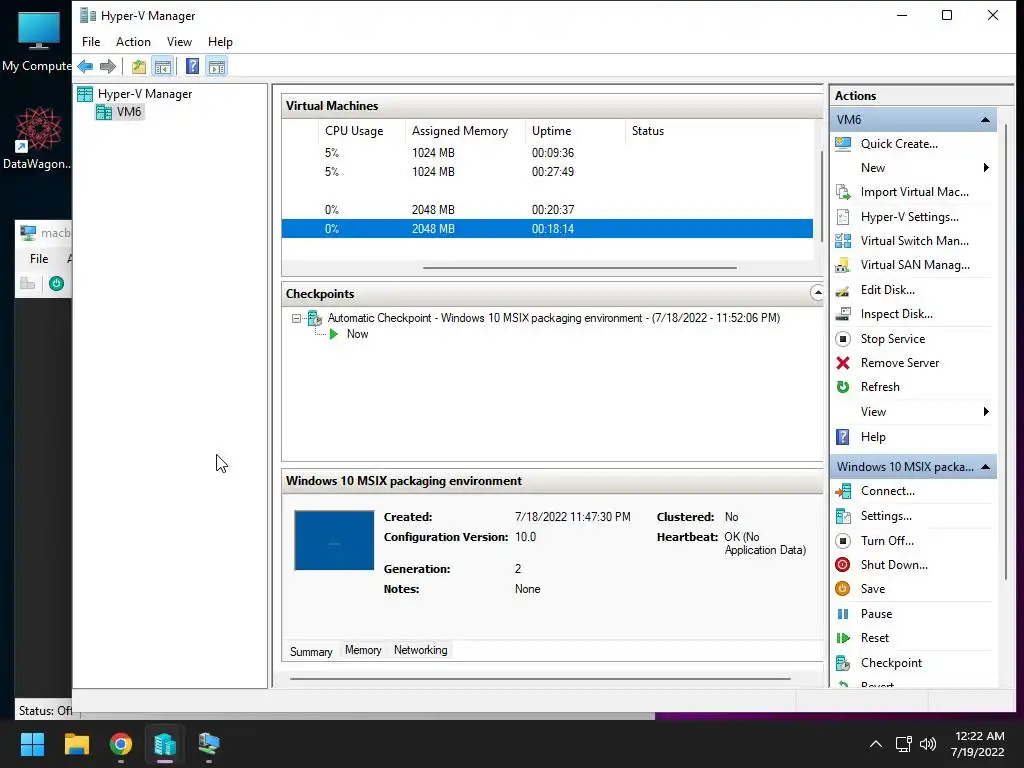This screenshot has width=1024, height=768.
Task: Click the horizontal scrollbar under Virtual Machines list
Action: [579, 268]
